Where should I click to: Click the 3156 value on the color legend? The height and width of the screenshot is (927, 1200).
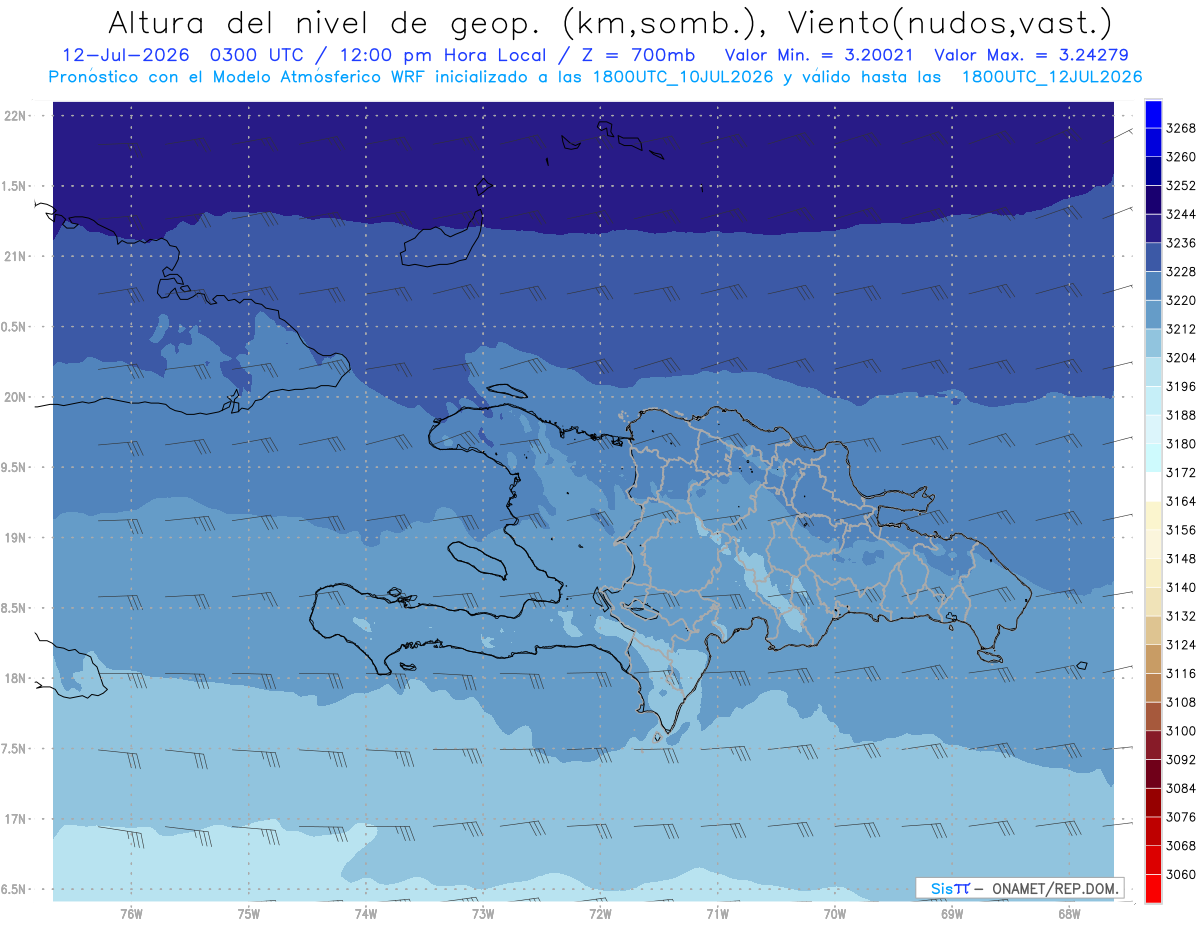point(1181,530)
